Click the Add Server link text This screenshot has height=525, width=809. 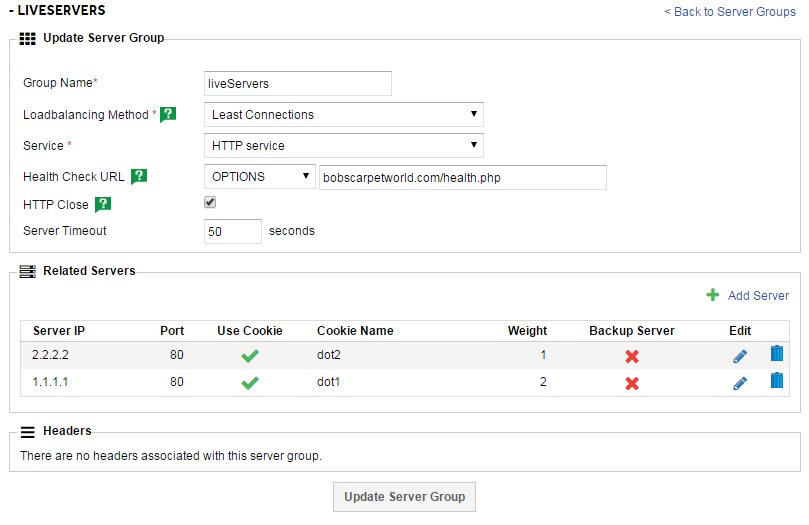pos(758,296)
